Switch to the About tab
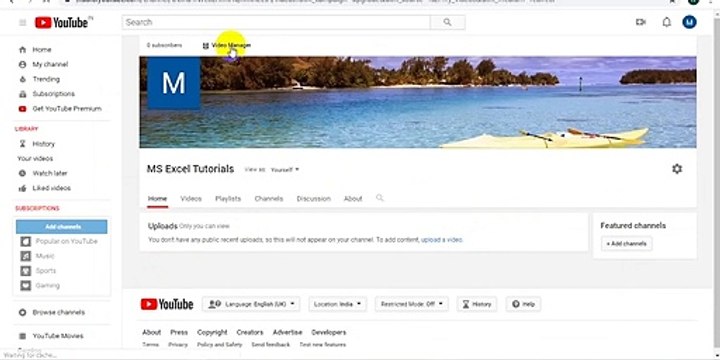 click(x=353, y=199)
